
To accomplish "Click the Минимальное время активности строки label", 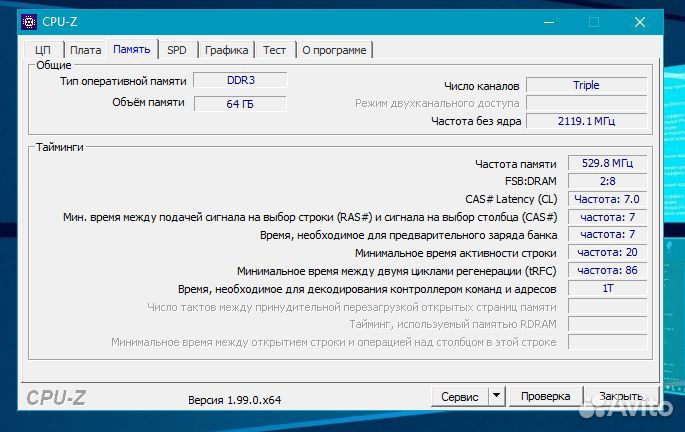I will (x=456, y=253).
